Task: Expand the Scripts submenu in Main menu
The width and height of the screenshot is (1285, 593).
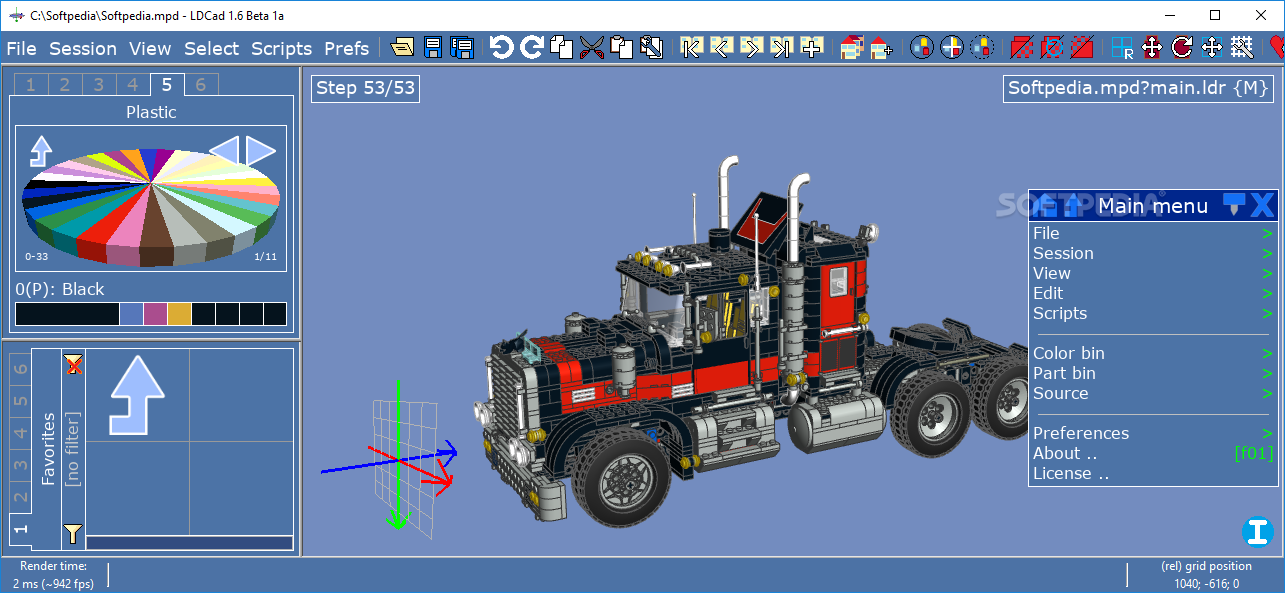Action: (1153, 313)
